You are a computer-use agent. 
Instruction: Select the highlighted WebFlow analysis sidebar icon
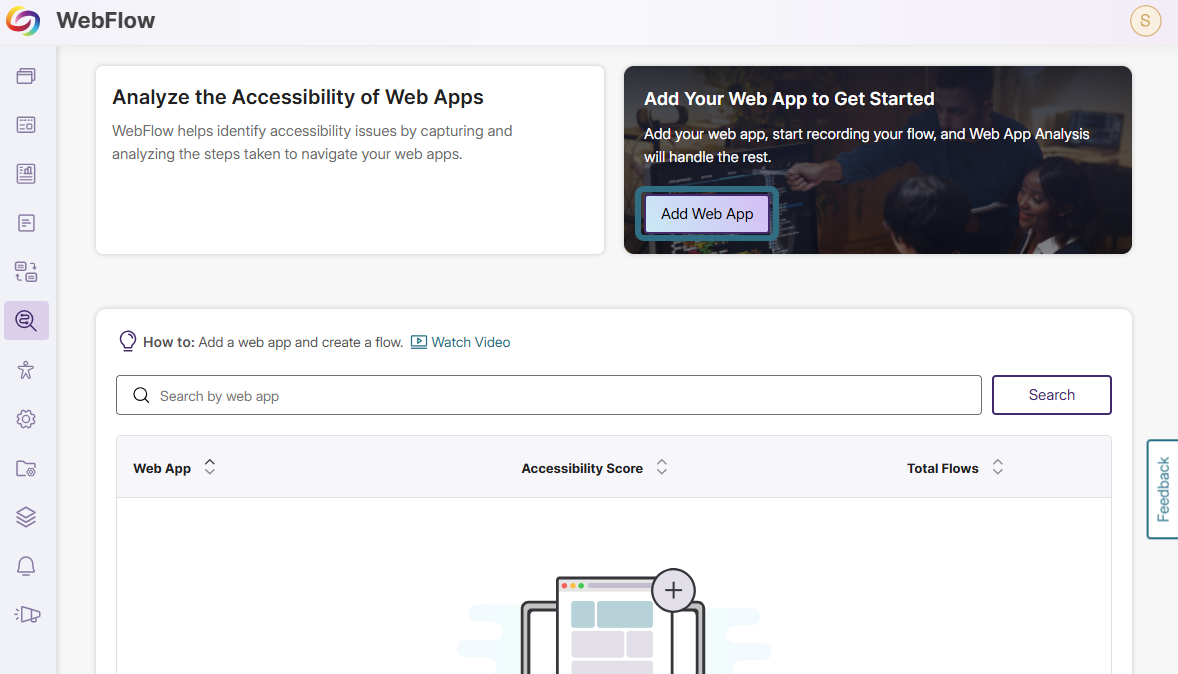[x=26, y=321]
